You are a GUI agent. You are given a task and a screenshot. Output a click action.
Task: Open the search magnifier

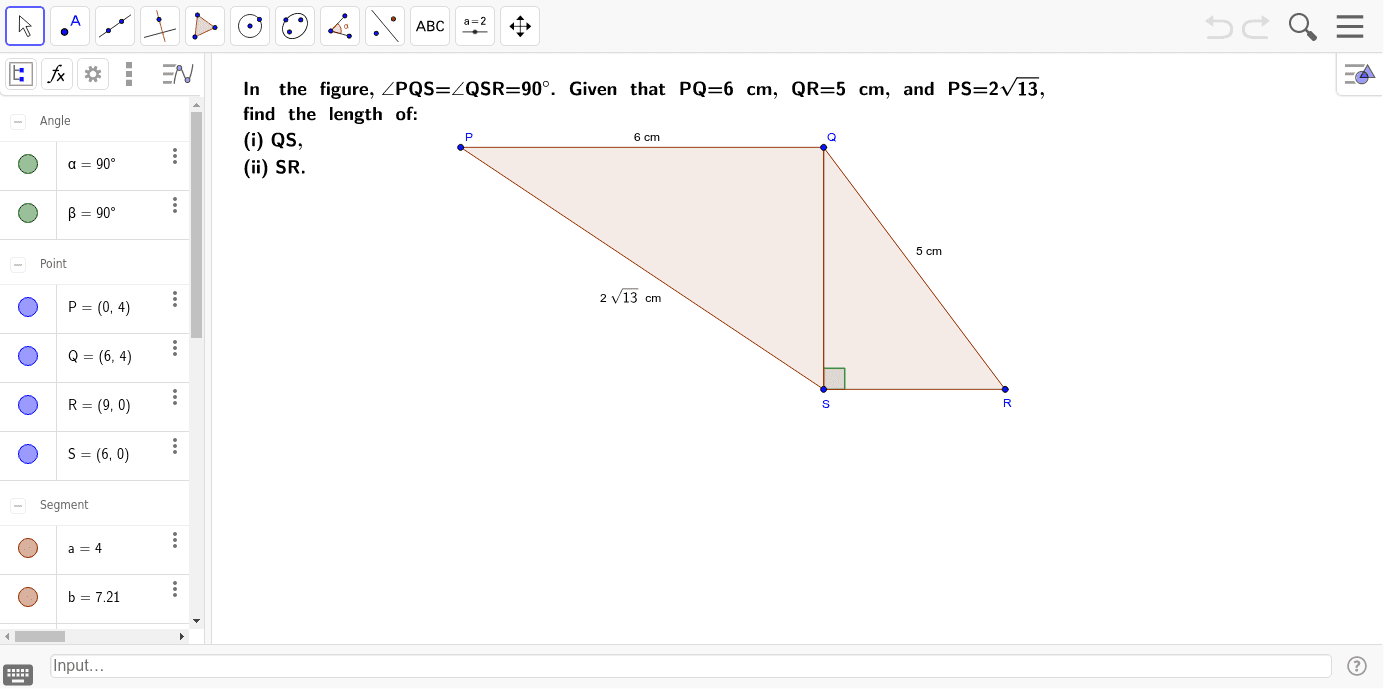1303,27
